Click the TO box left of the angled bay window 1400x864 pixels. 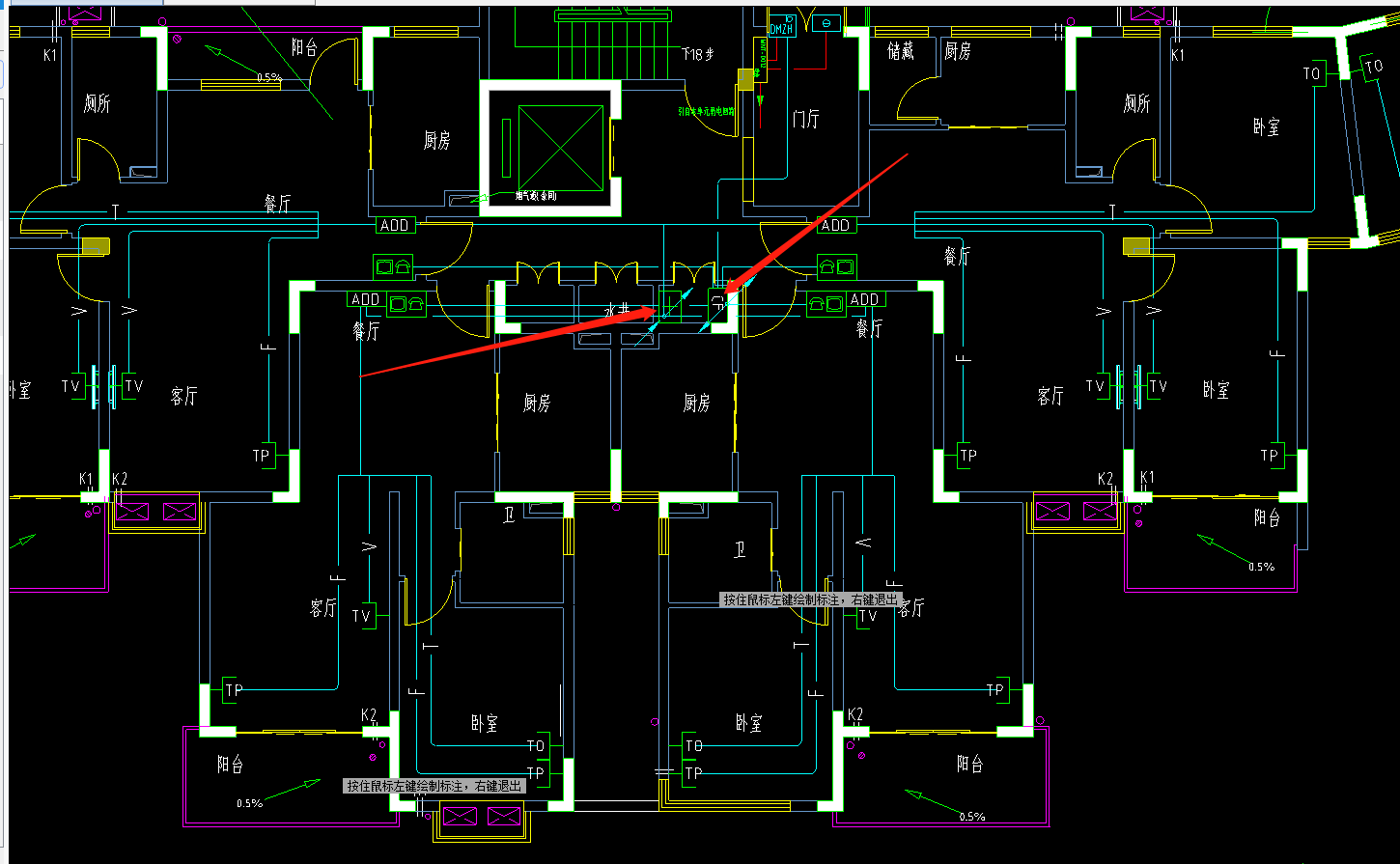point(1315,72)
